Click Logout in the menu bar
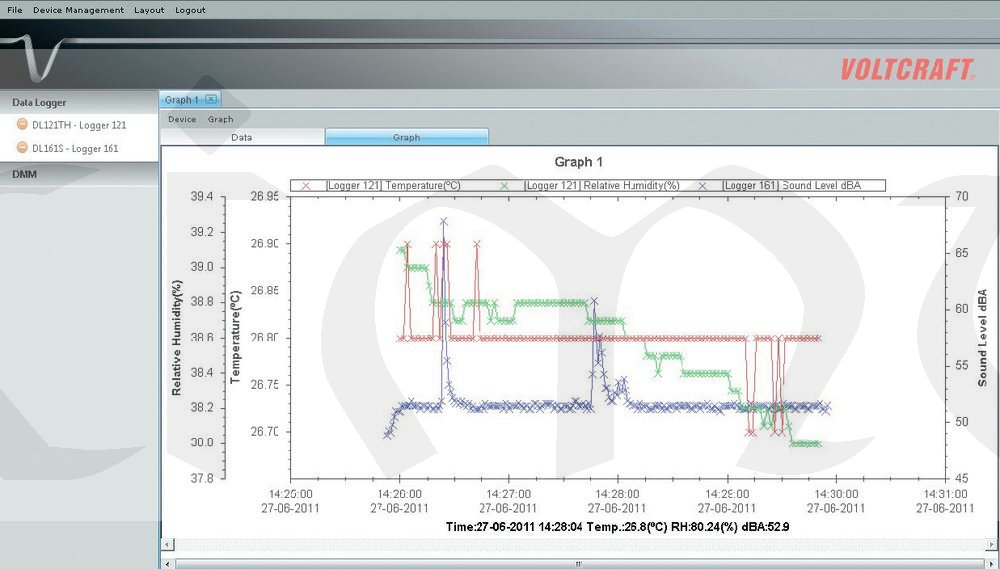Screen dimensions: 1000x569 pyautogui.click(x=190, y=10)
